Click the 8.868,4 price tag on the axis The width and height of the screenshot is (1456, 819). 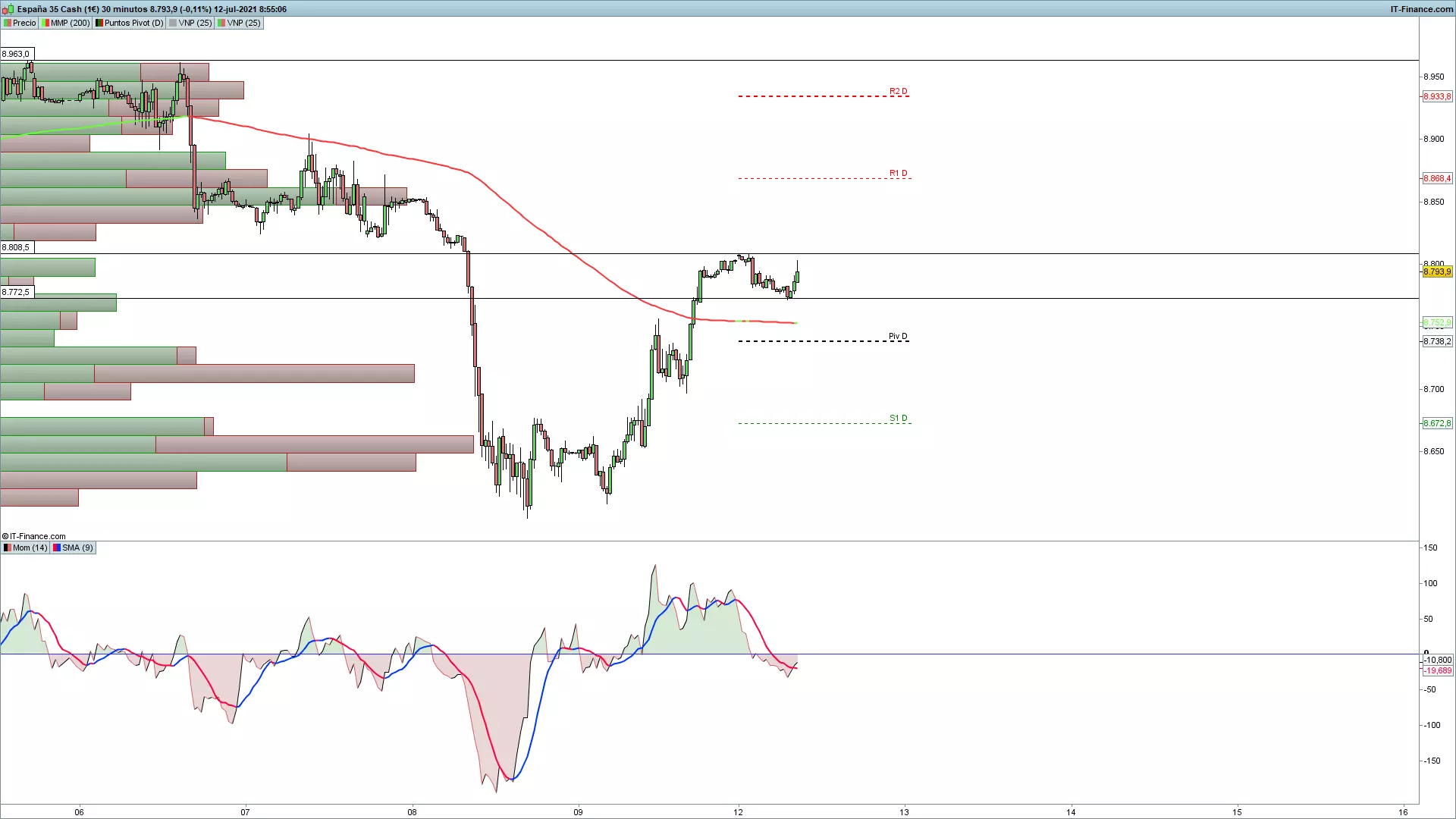pyautogui.click(x=1437, y=178)
